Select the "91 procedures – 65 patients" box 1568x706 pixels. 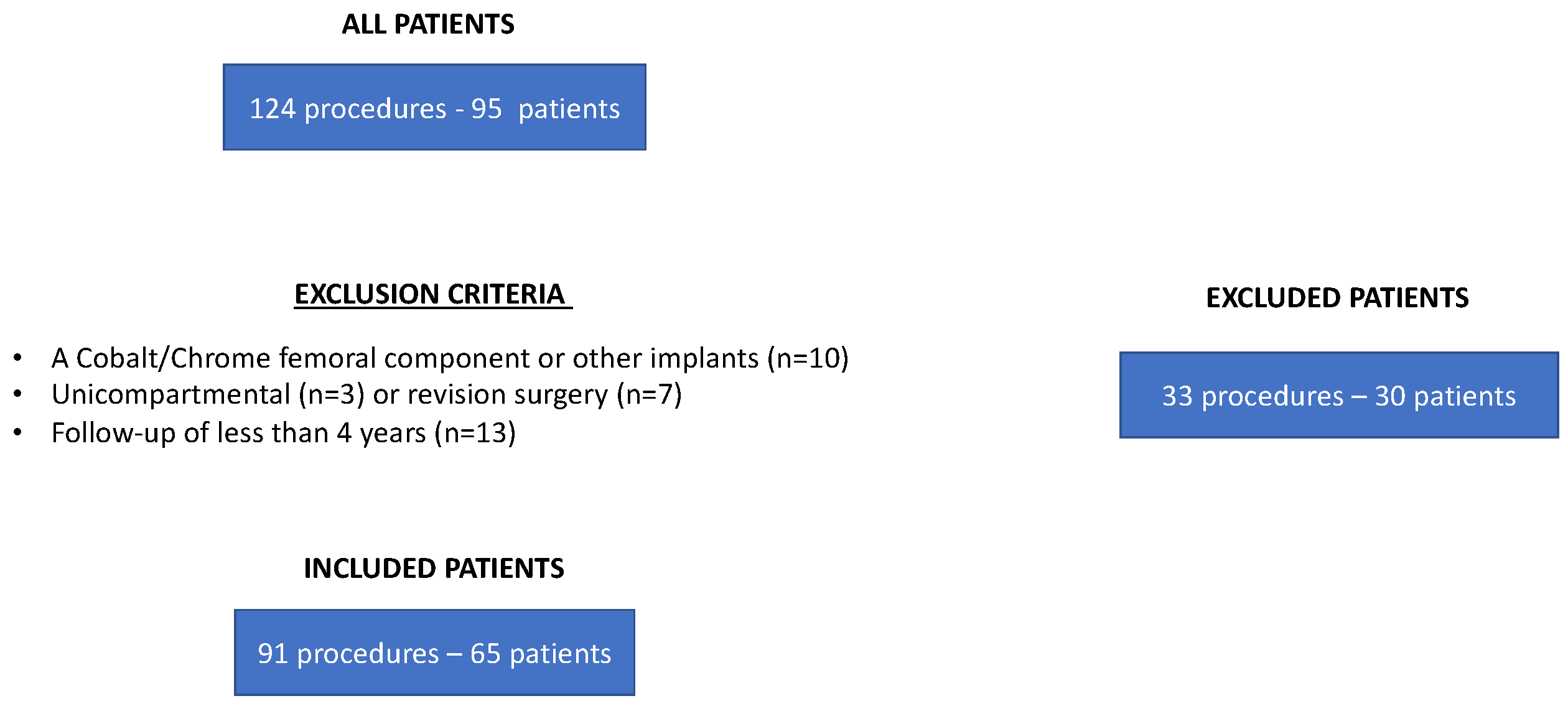(434, 653)
